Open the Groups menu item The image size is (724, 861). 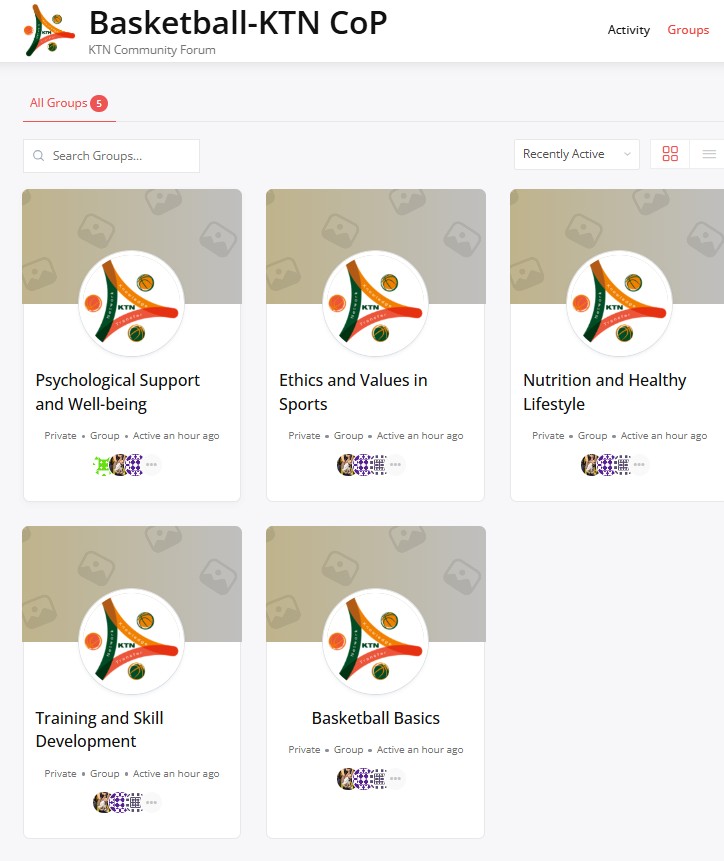(688, 30)
